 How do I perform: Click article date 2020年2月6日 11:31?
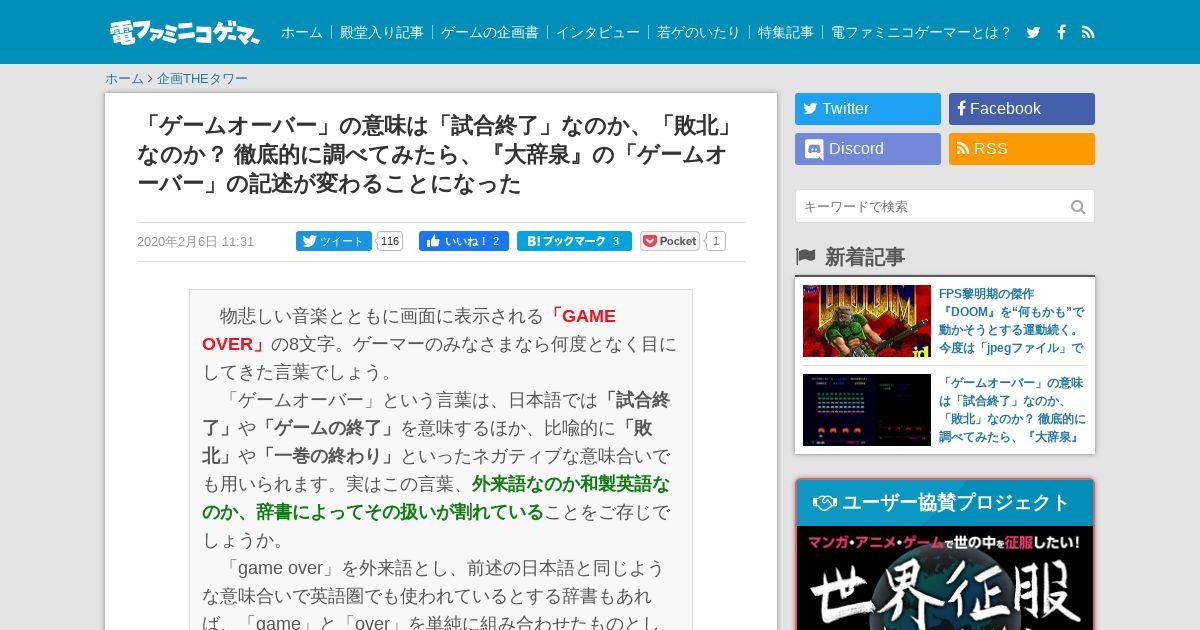(196, 241)
